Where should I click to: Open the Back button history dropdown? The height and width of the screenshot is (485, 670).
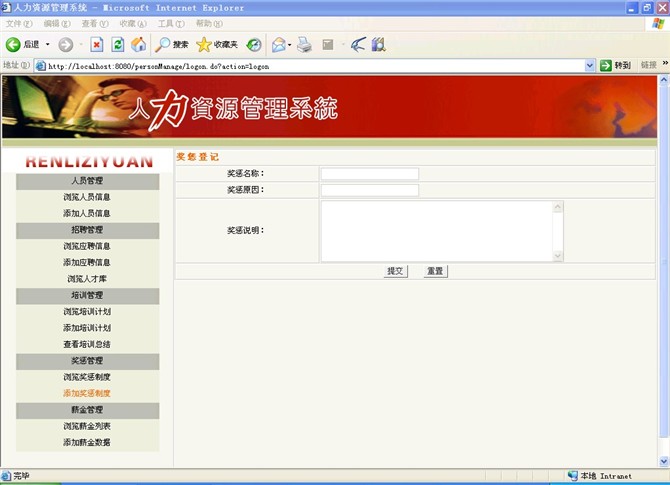pyautogui.click(x=47, y=44)
